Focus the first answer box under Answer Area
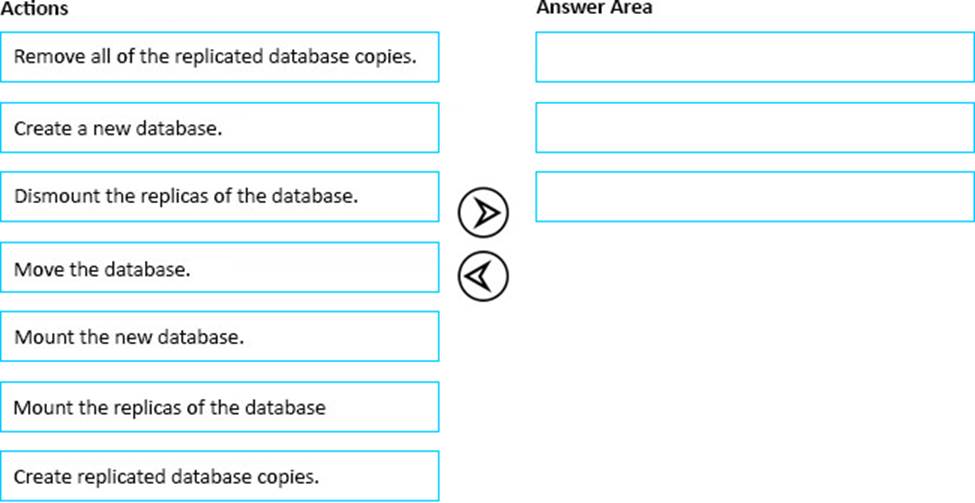 coord(754,57)
